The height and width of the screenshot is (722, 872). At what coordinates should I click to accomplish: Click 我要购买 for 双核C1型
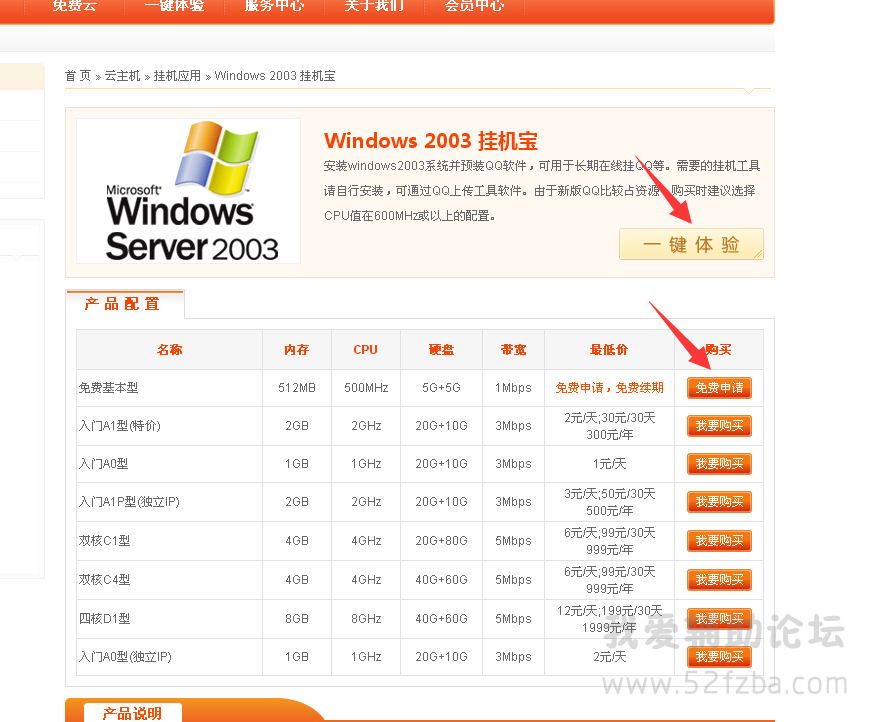[x=719, y=541]
